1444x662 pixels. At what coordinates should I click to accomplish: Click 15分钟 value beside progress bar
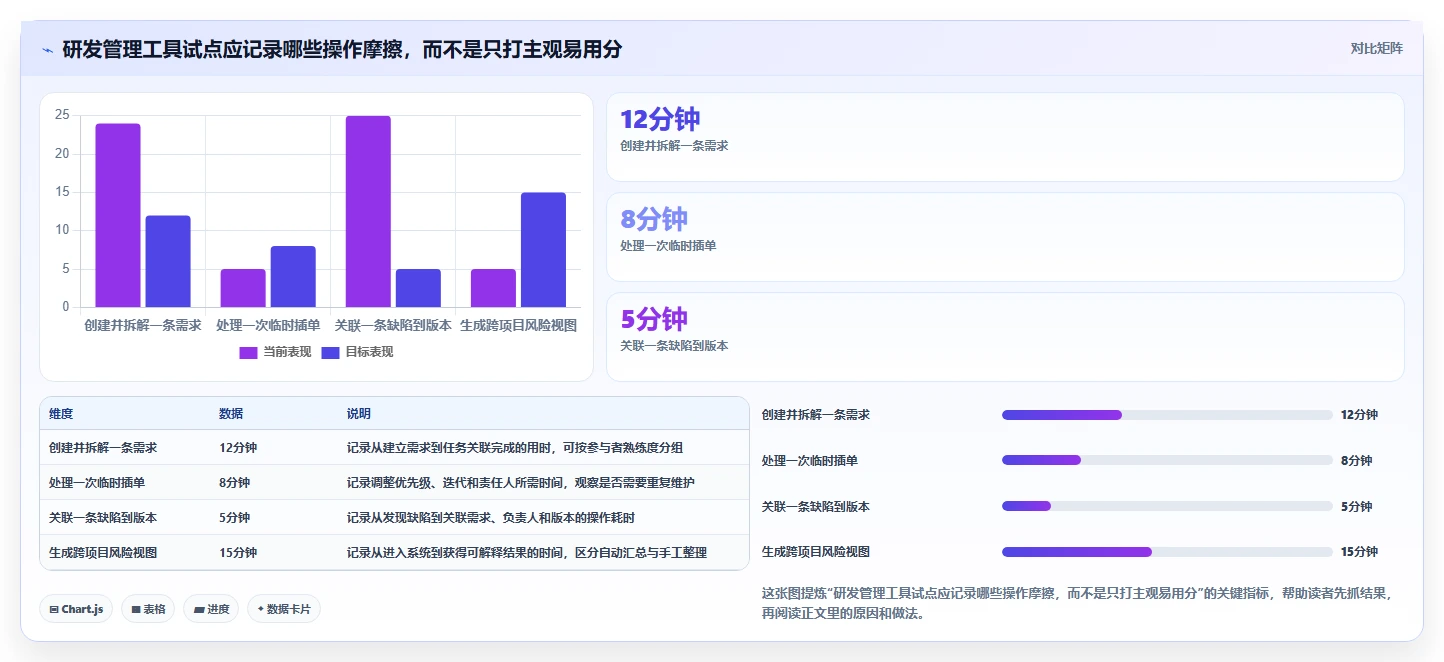pos(1360,552)
